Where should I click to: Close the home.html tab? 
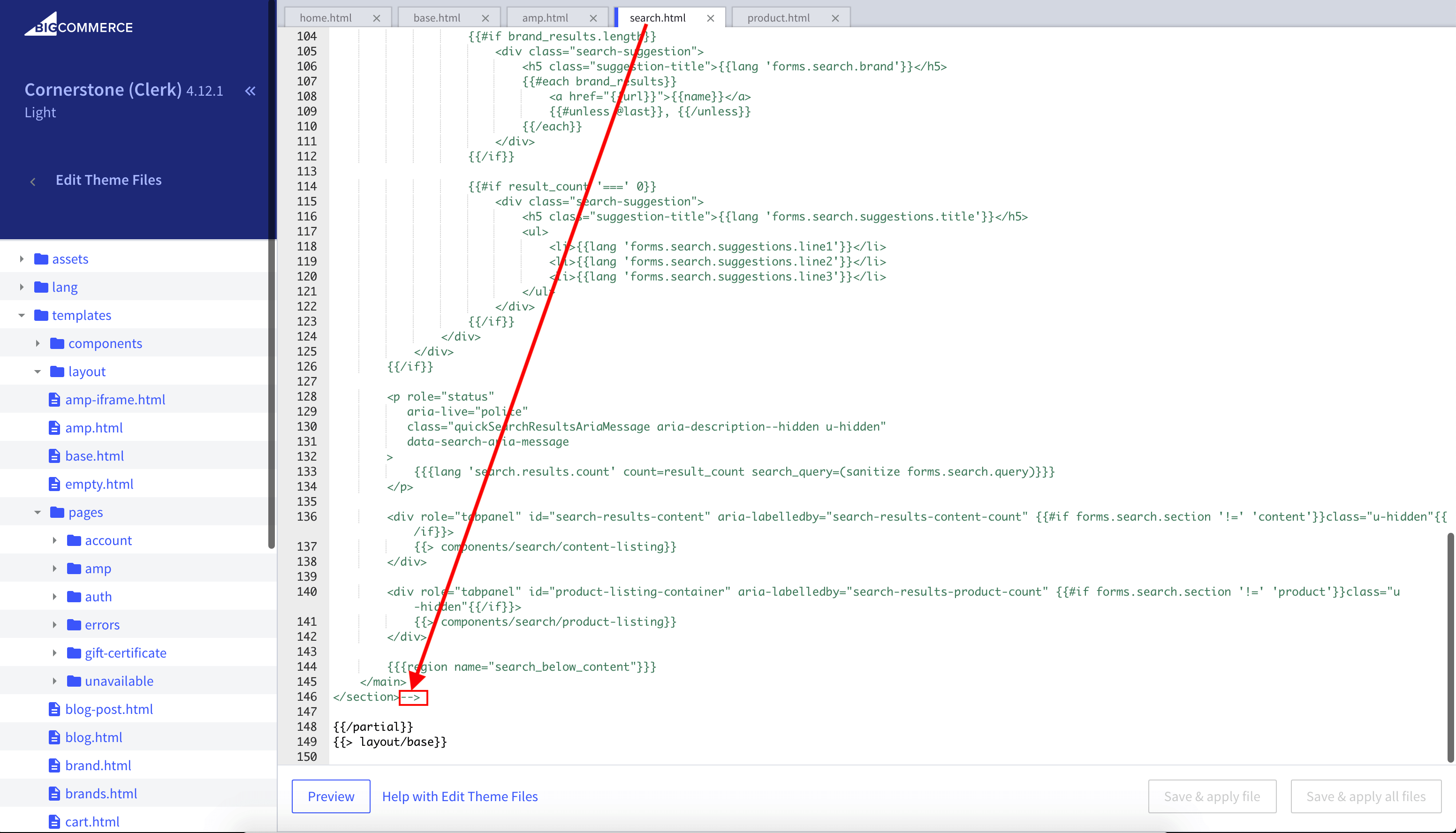pyautogui.click(x=377, y=18)
